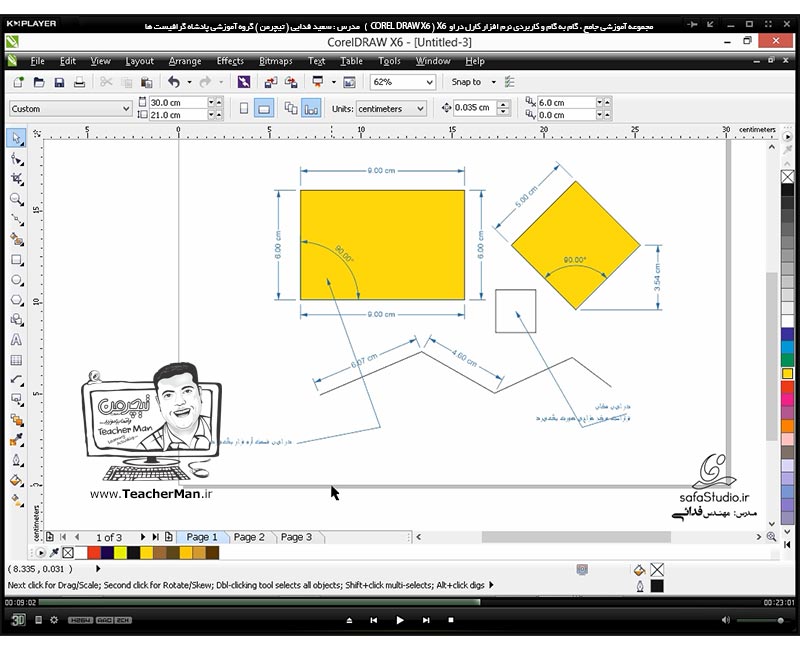
Task: Click the video Stop button
Action: pos(451,620)
